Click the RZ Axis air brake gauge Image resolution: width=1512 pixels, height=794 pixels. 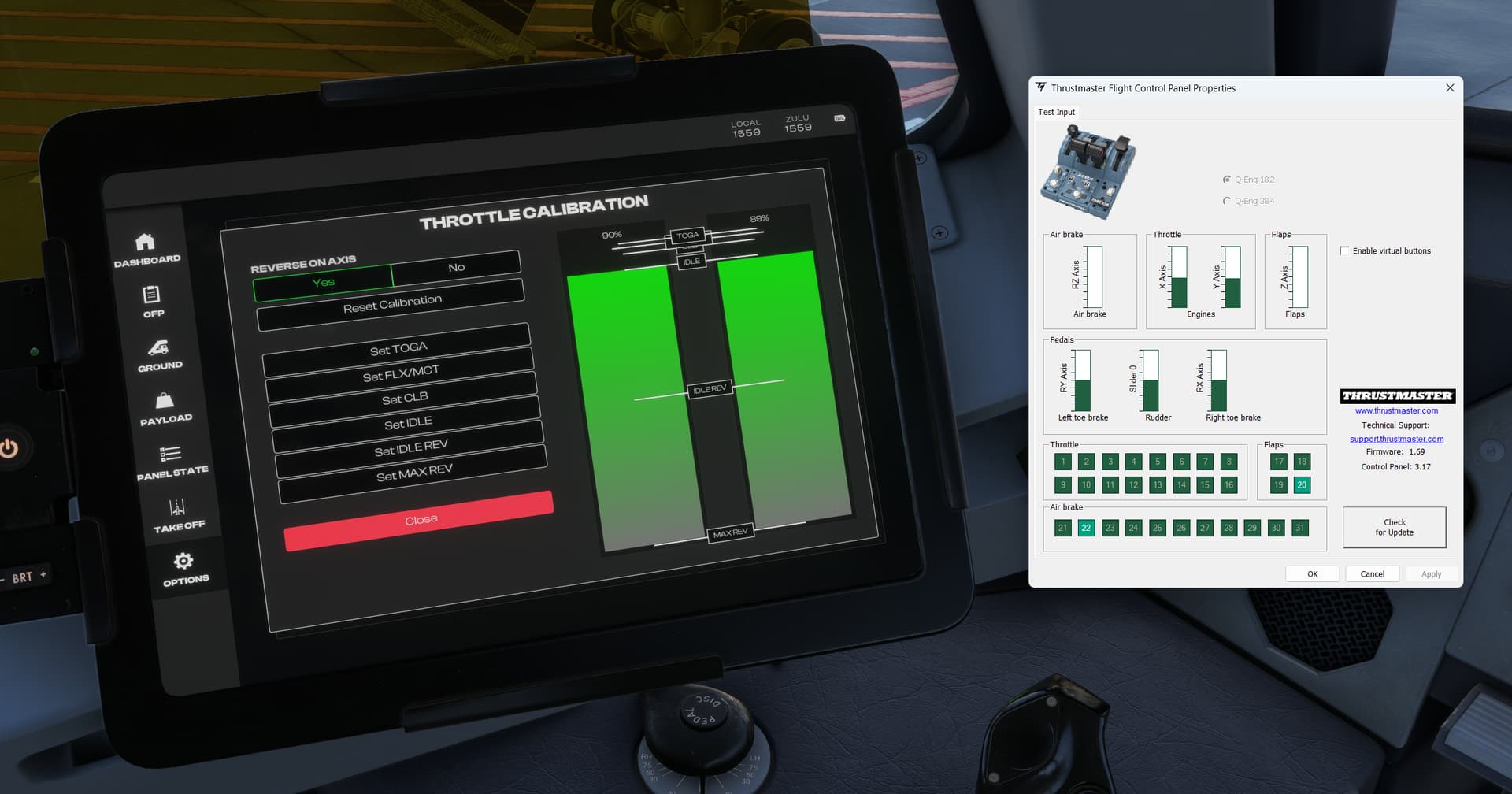coord(1093,277)
